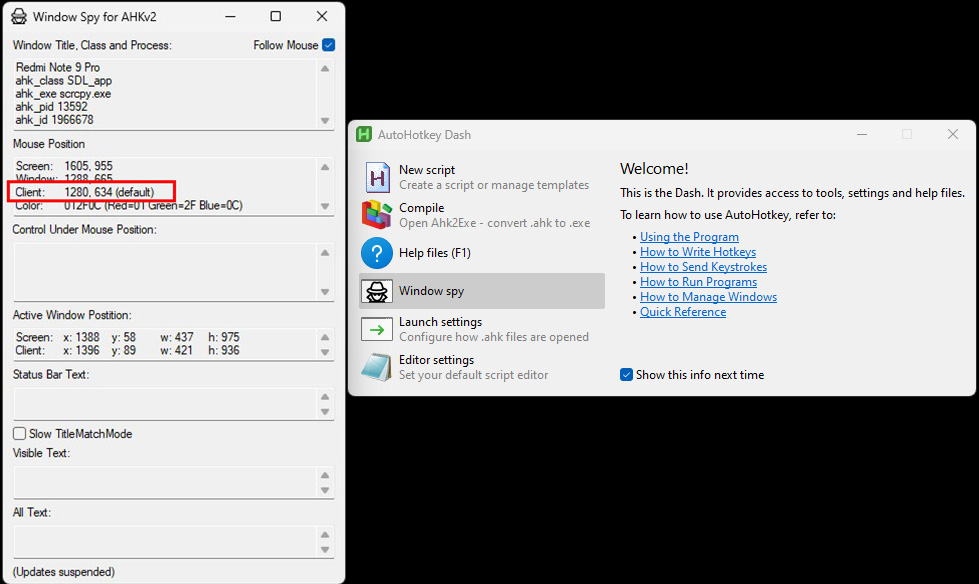Viewport: 979px width, 584px height.
Task: Click scroll down arrow in Status Bar Text box
Action: [325, 412]
